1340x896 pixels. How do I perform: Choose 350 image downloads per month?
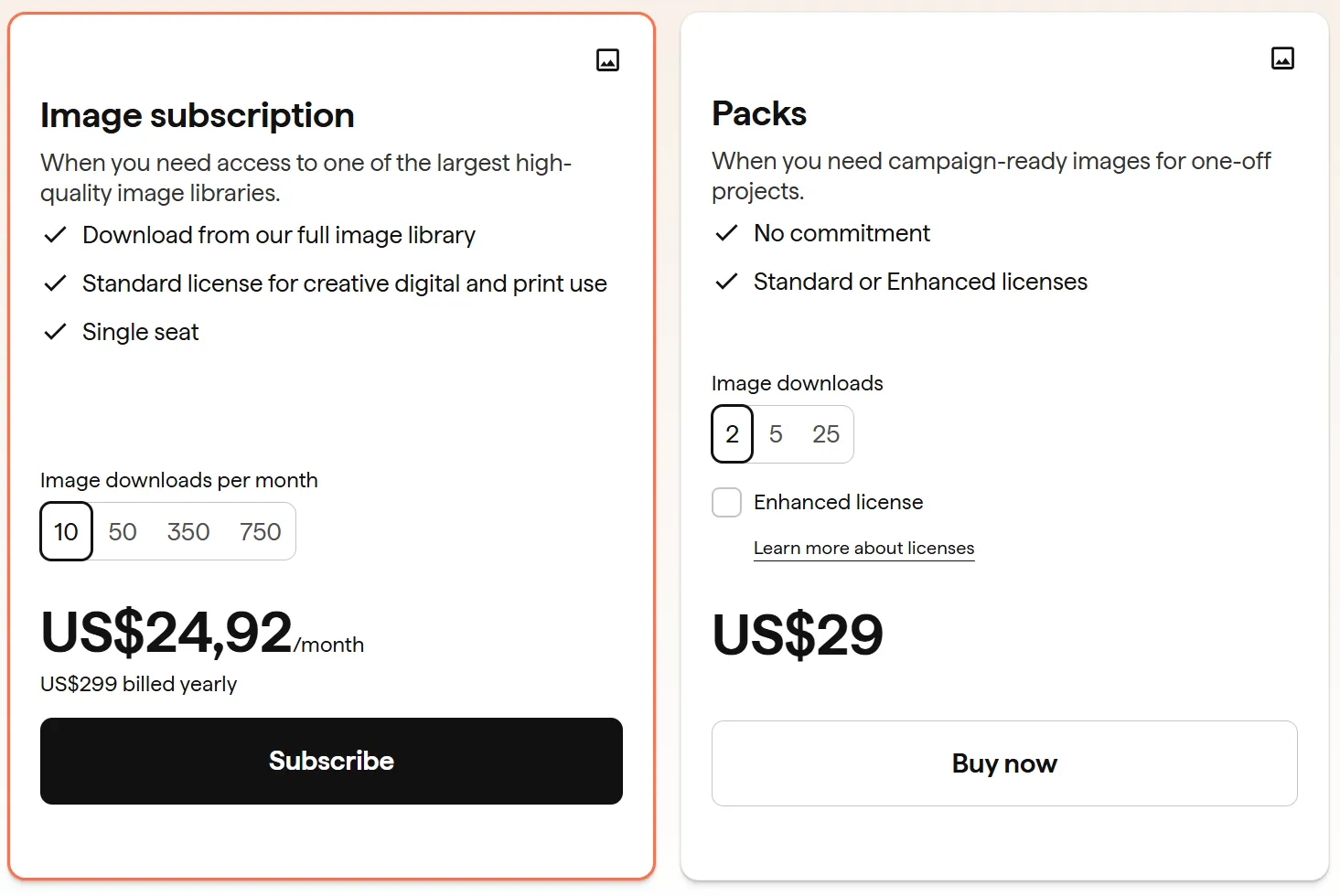tap(188, 531)
